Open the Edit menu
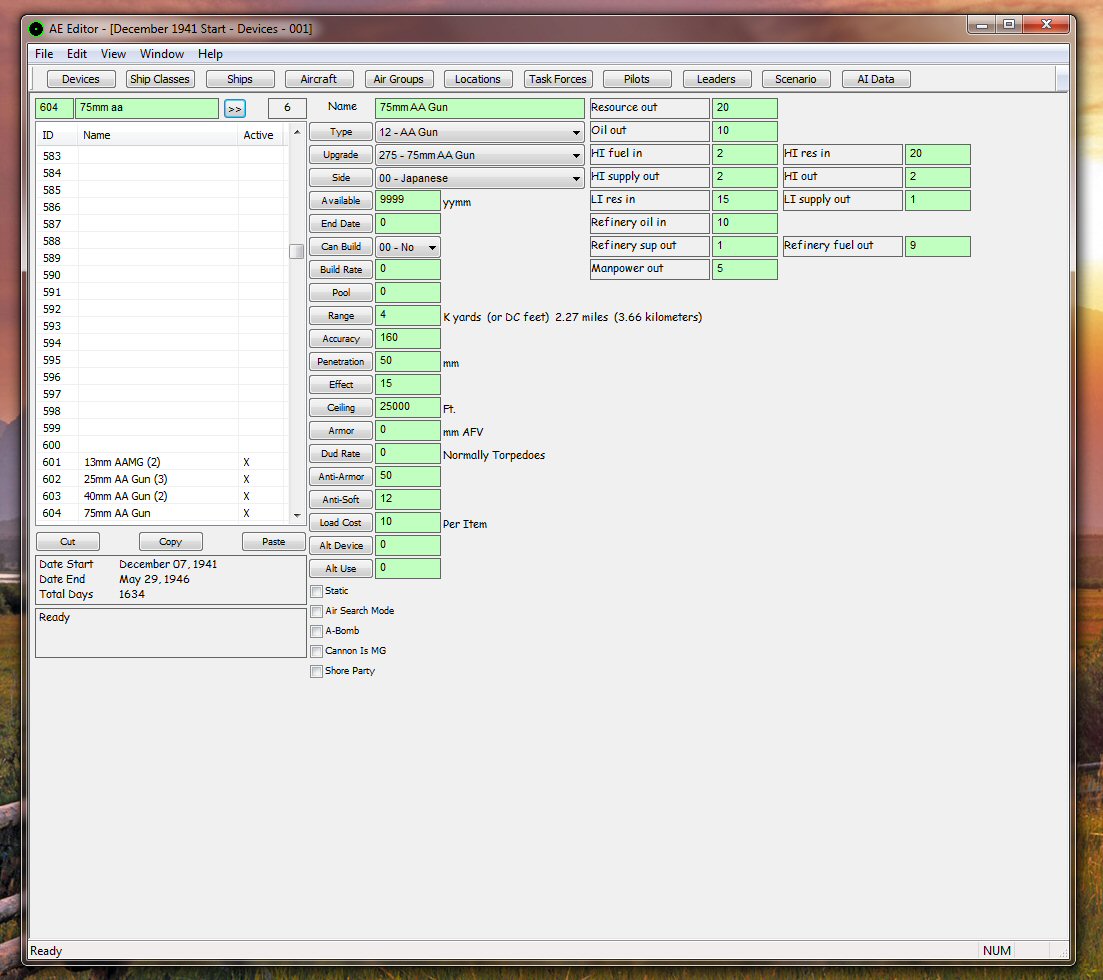 77,54
